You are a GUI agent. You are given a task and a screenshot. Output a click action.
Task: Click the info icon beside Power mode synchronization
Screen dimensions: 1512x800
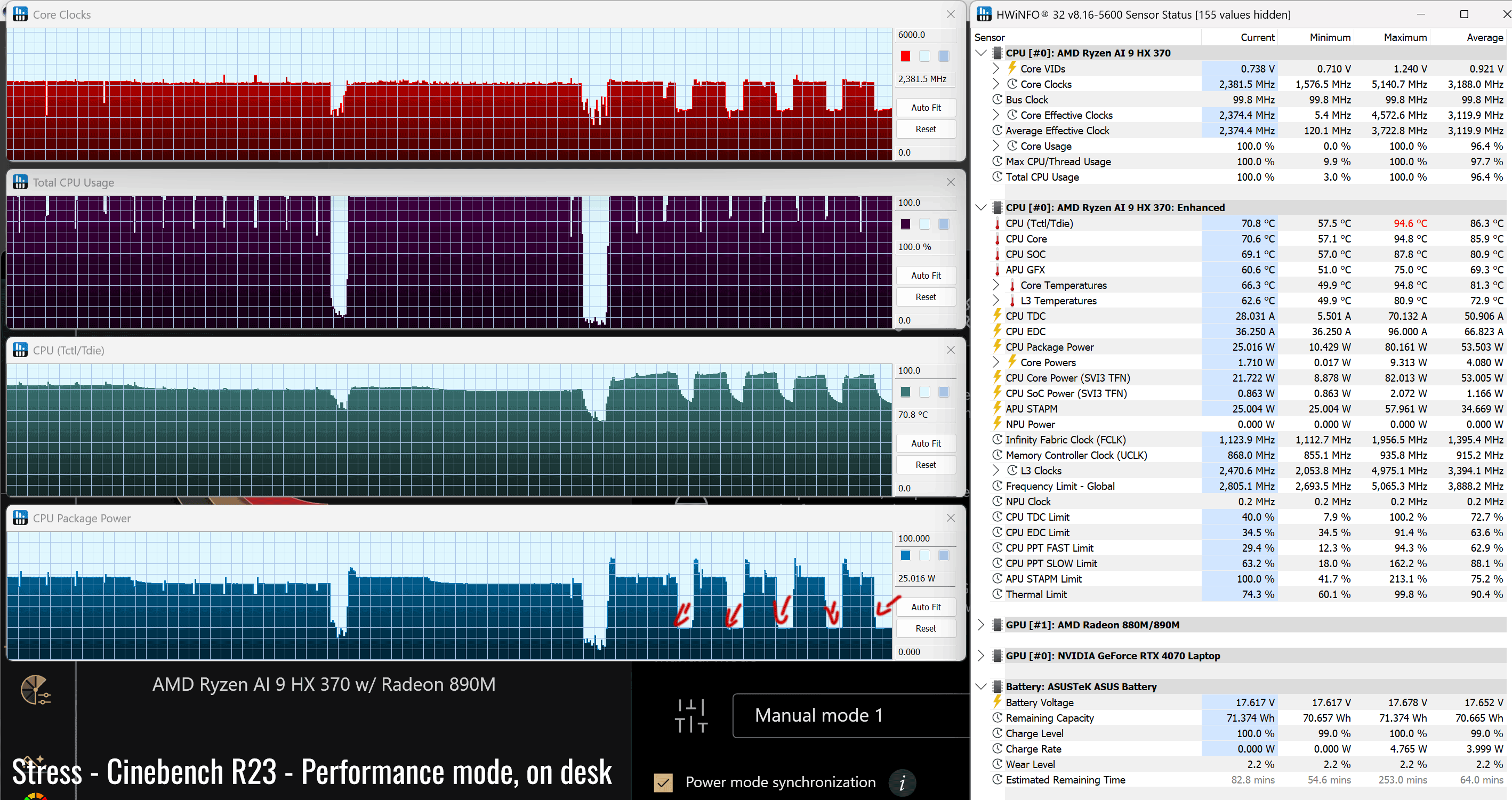pyautogui.click(x=902, y=782)
